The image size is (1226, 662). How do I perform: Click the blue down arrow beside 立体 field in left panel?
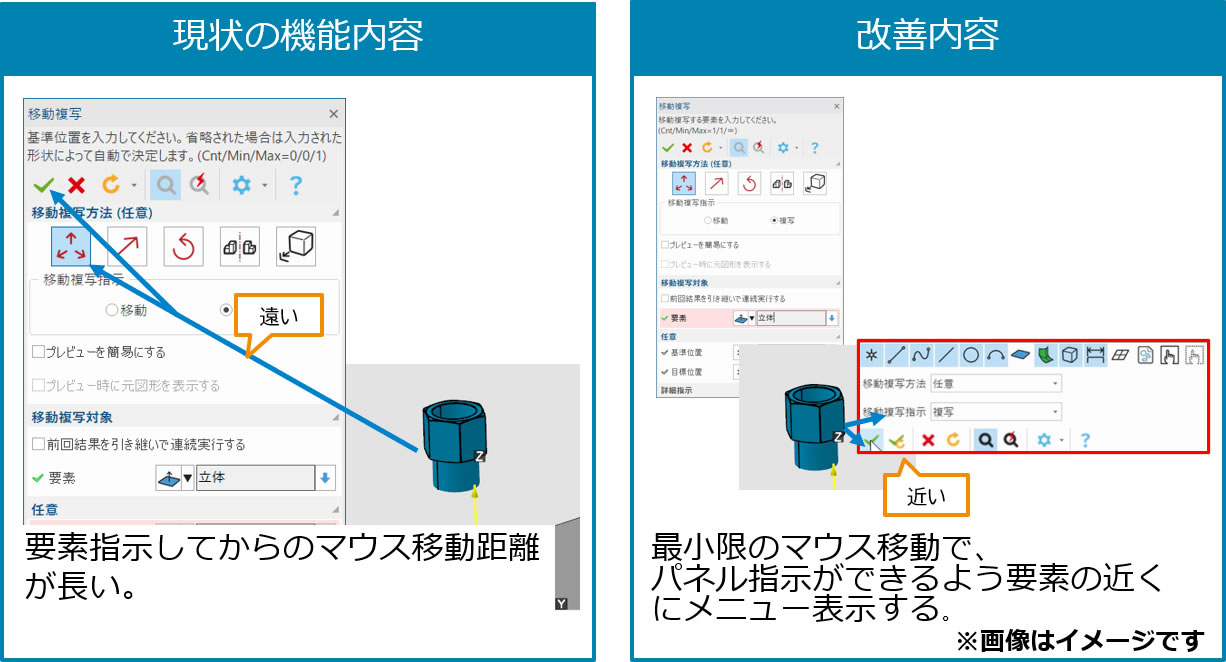pyautogui.click(x=325, y=478)
